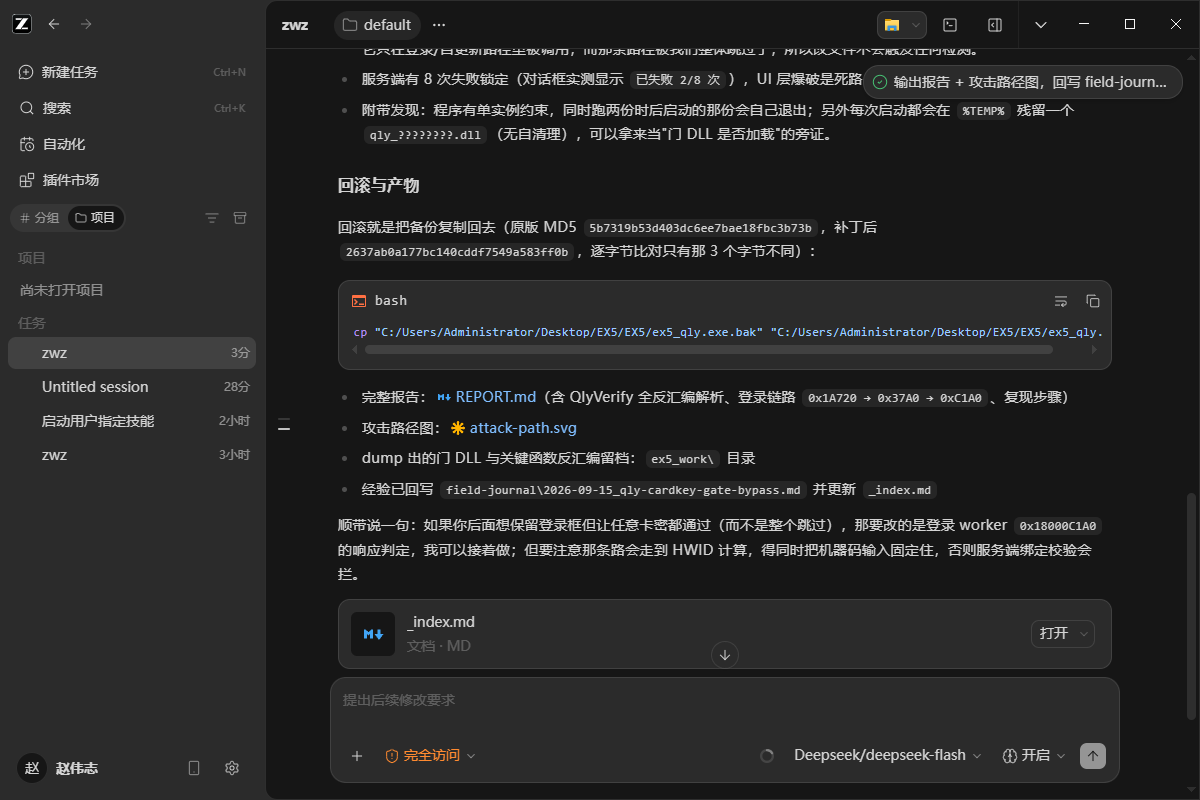
Task: Select the zwz task marked 3分
Action: (x=132, y=353)
